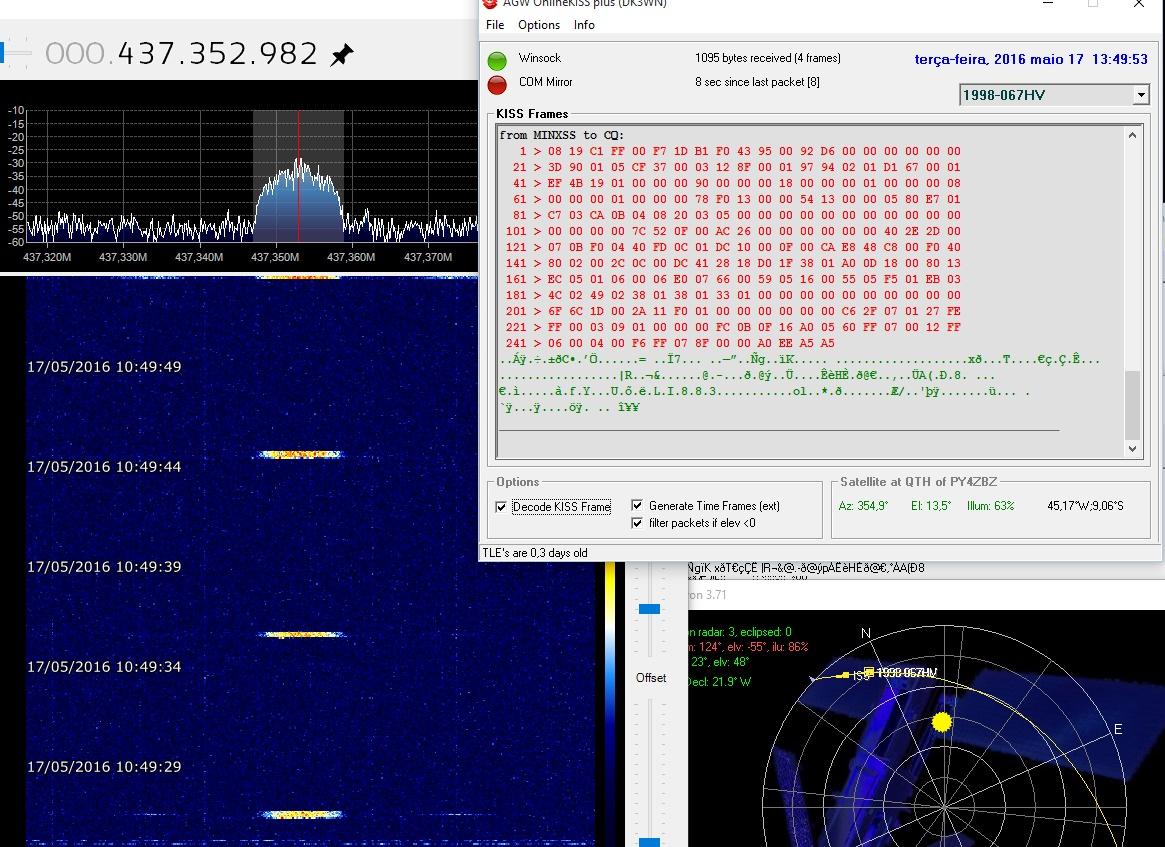Click the 1998-067HV label on Orbitron radar
Viewport: 1165px width, 847px height.
(x=906, y=672)
